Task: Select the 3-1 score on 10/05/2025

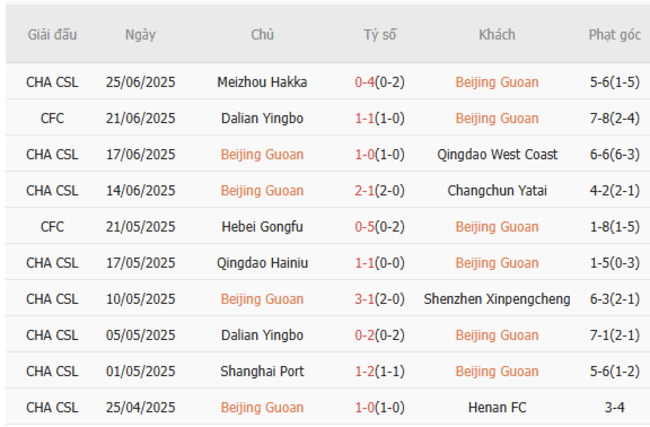Action: [364, 299]
